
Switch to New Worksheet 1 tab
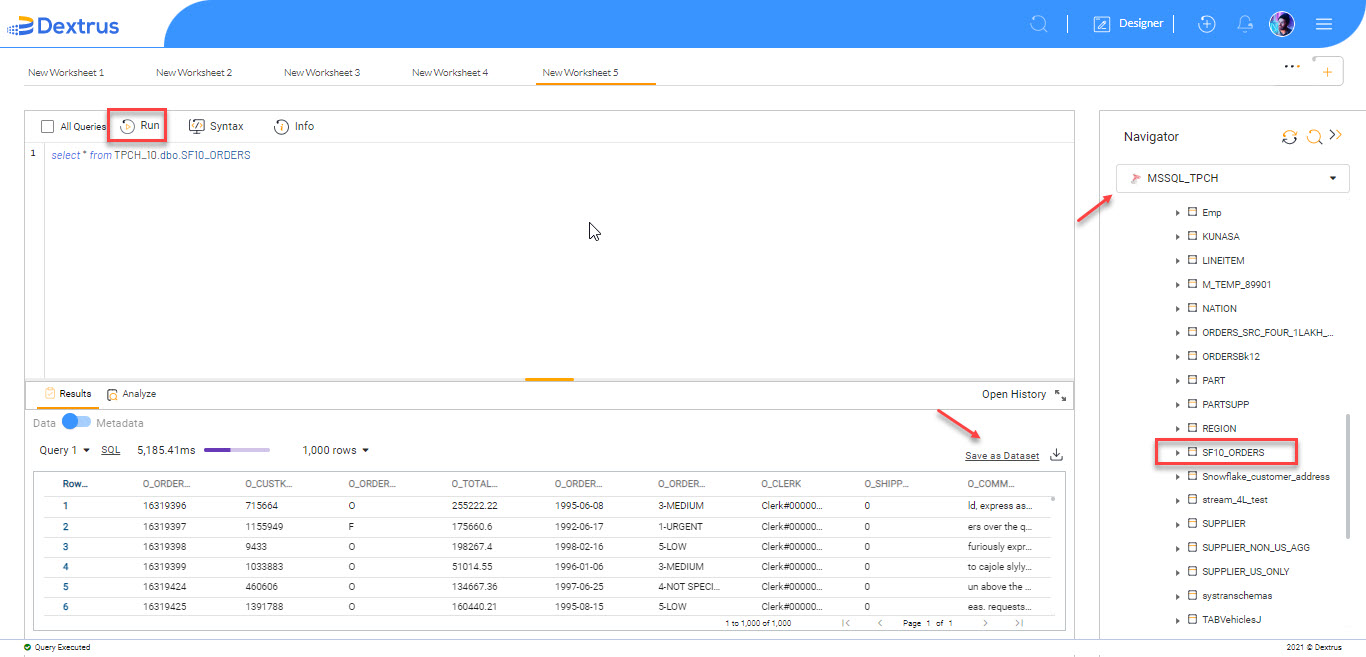coord(66,73)
